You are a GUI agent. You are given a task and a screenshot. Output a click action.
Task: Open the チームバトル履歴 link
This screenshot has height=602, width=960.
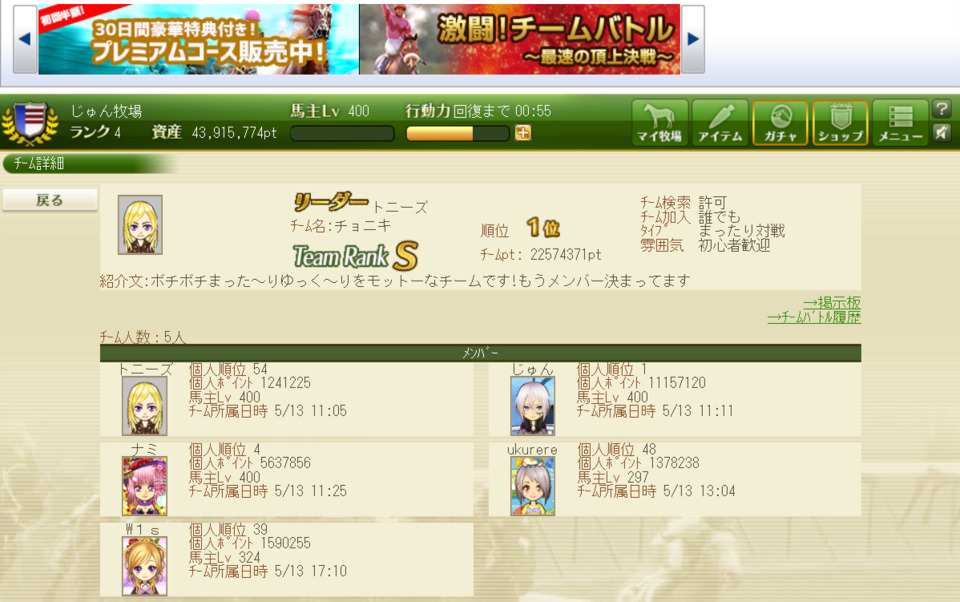coord(814,317)
